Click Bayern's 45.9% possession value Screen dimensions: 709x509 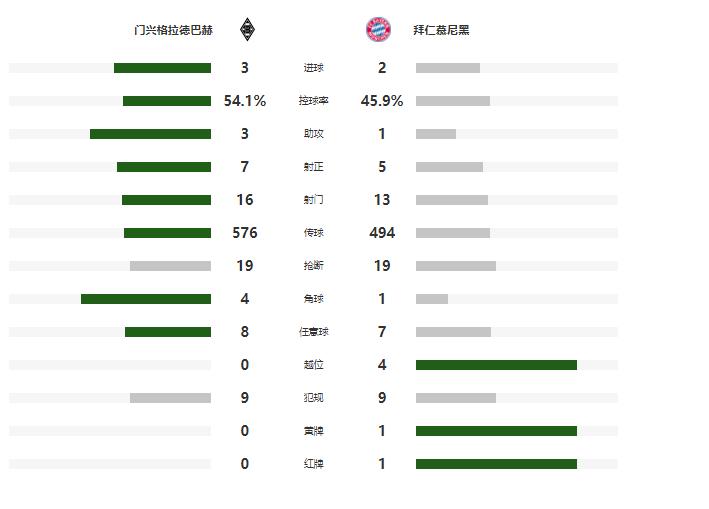click(x=382, y=101)
